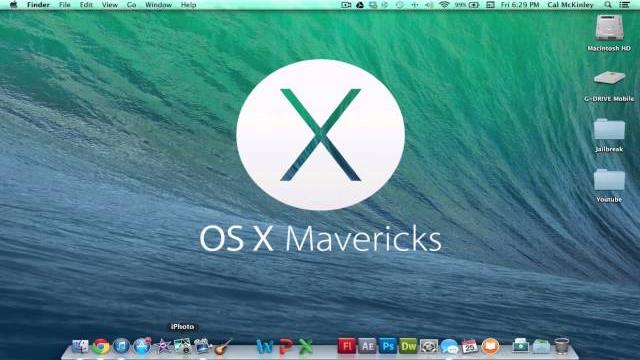This screenshot has width=640, height=360.
Task: Open iBooks orange icon in Dock
Action: point(490,346)
